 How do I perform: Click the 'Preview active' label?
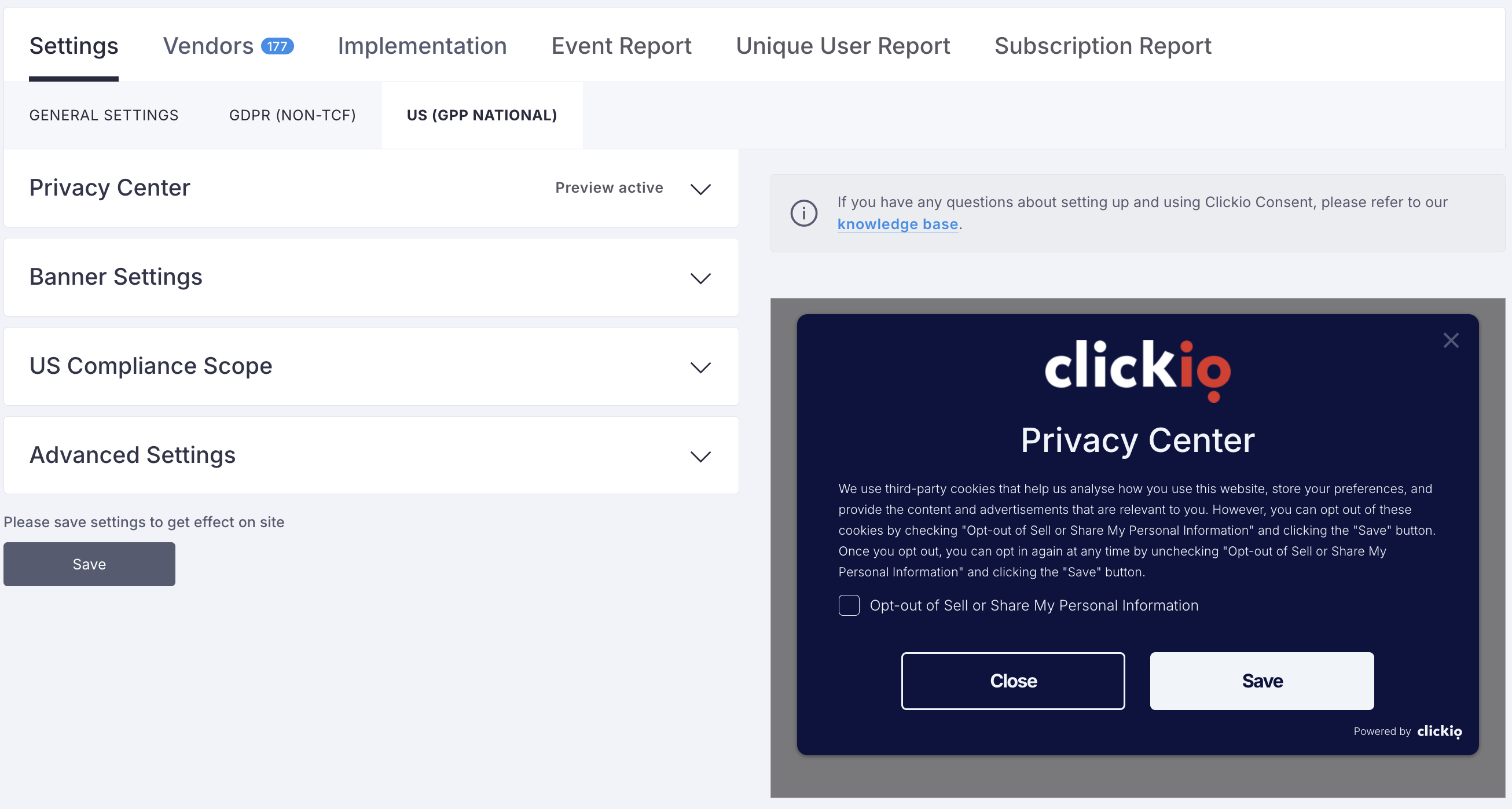click(x=610, y=187)
